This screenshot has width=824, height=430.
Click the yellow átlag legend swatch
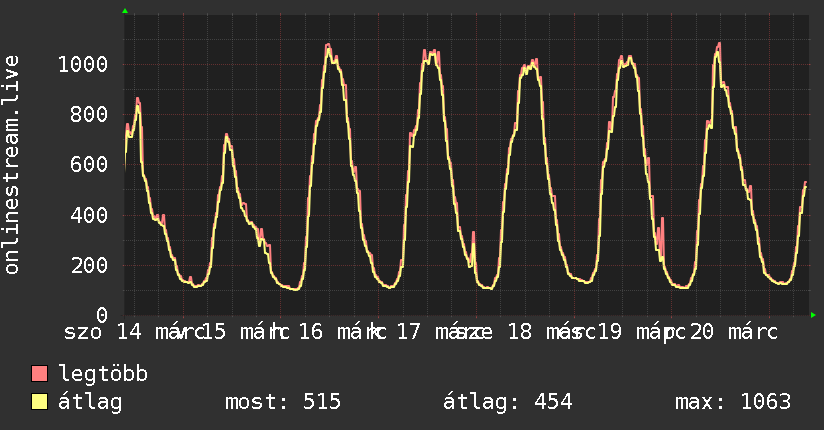pyautogui.click(x=39, y=402)
